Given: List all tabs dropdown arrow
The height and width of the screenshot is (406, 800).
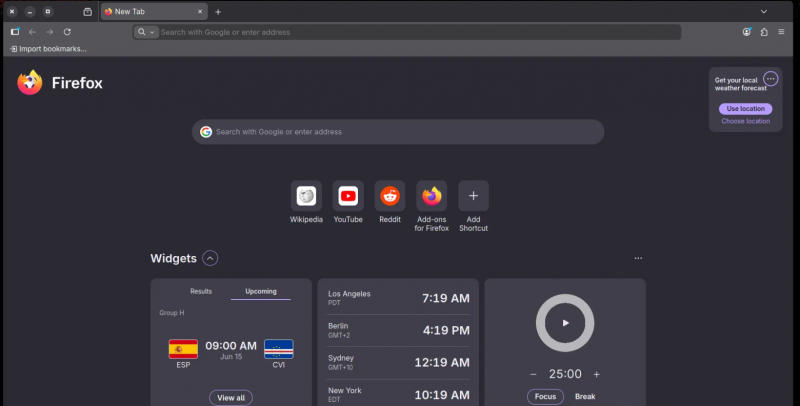Looking at the screenshot, I should click(763, 11).
